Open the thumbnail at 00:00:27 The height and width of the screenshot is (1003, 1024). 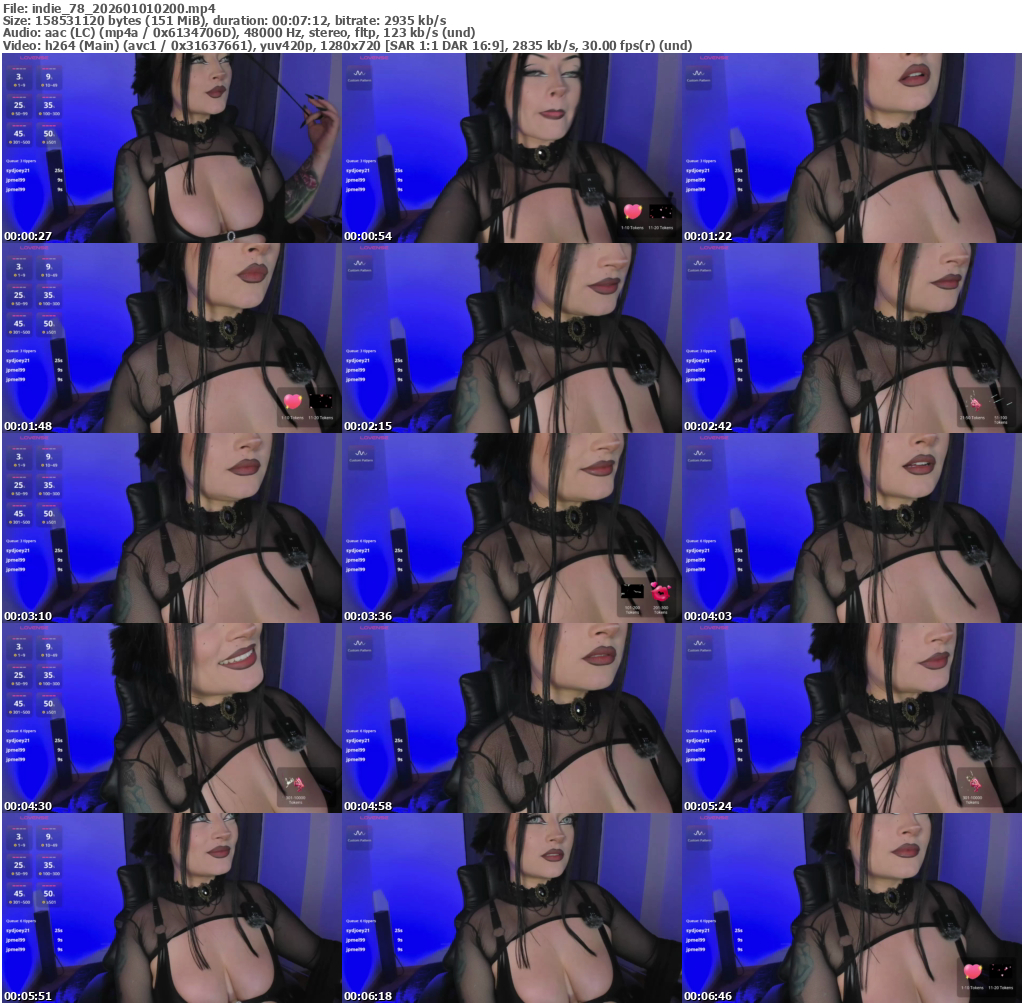(x=172, y=148)
